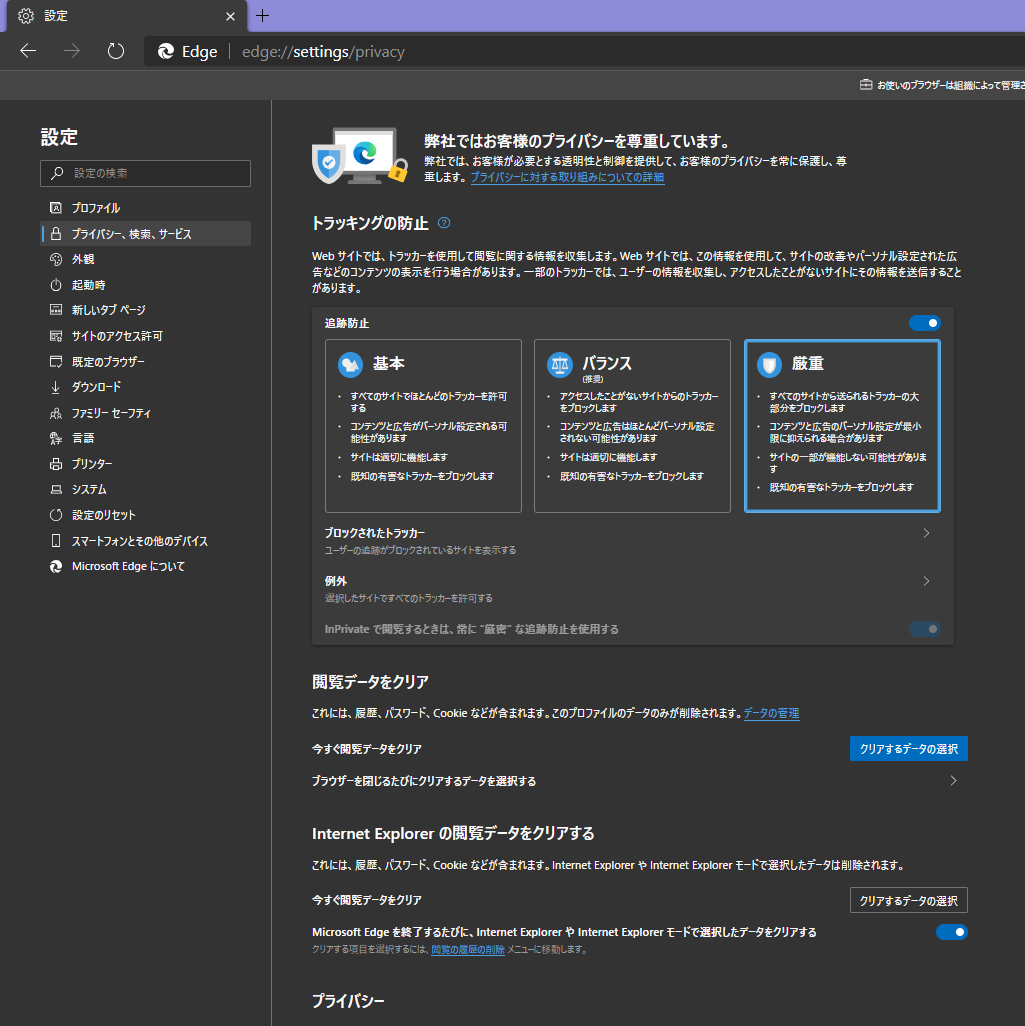The image size is (1025, 1026).
Task: Select the 厳重 tracking prevention card
Action: pyautogui.click(x=842, y=426)
